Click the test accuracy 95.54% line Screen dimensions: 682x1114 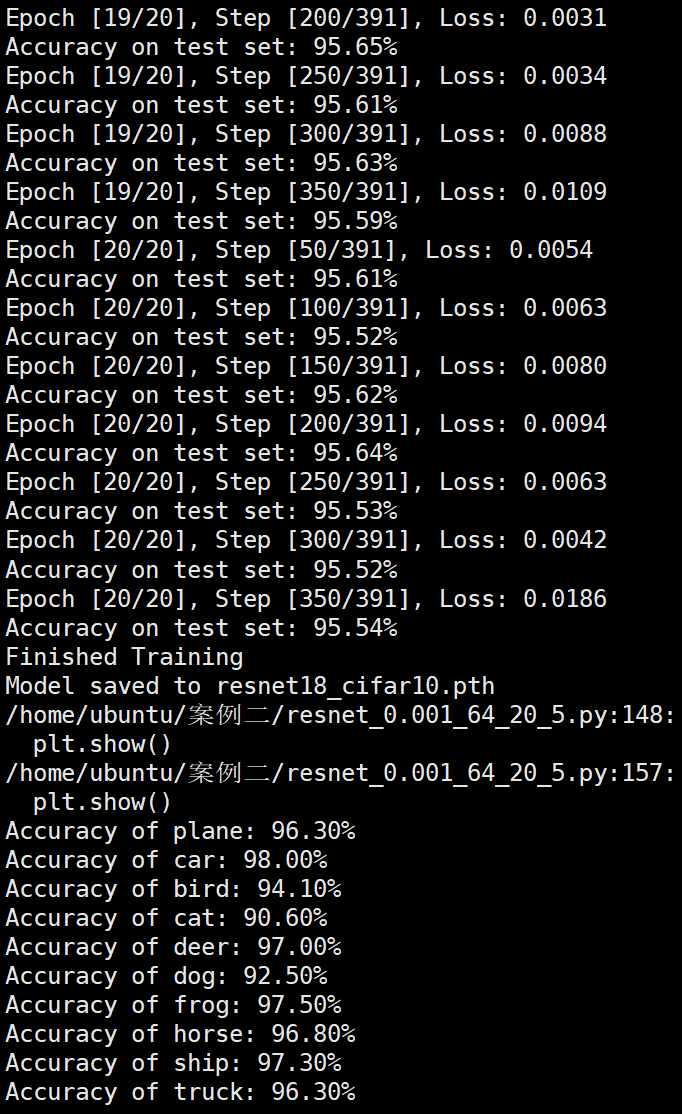[201, 628]
